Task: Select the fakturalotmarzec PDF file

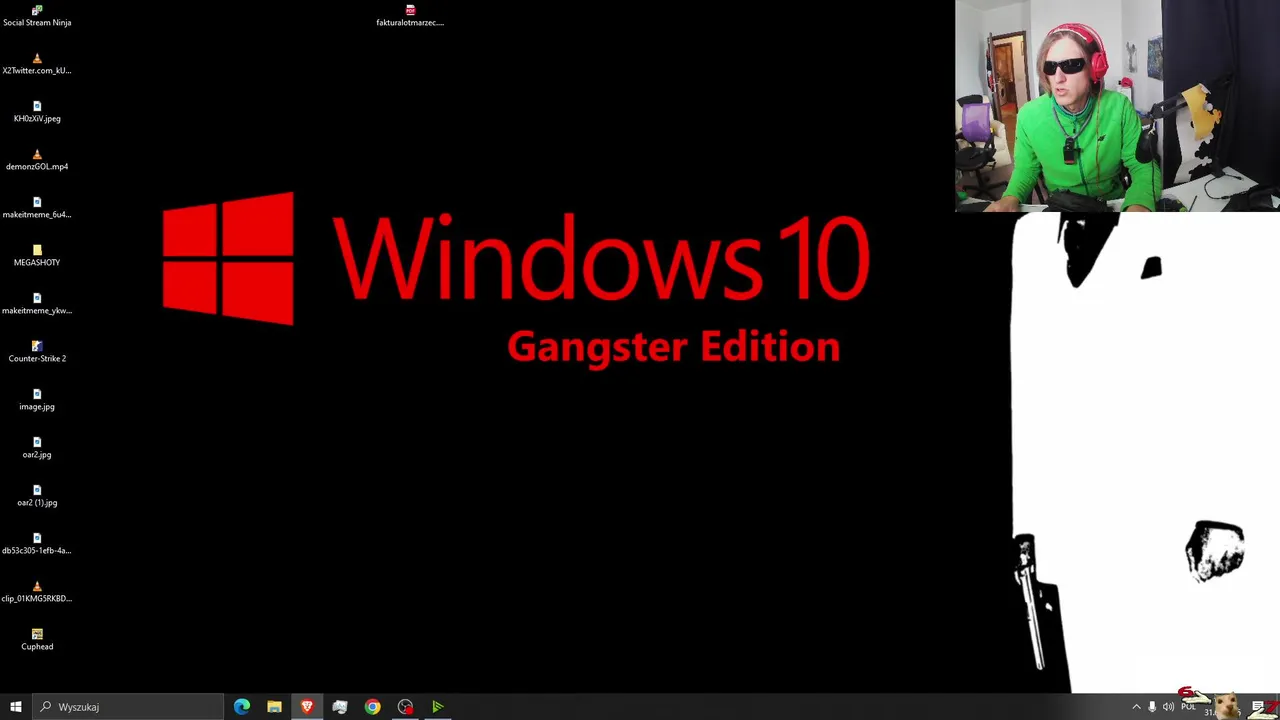Action: pyautogui.click(x=410, y=16)
